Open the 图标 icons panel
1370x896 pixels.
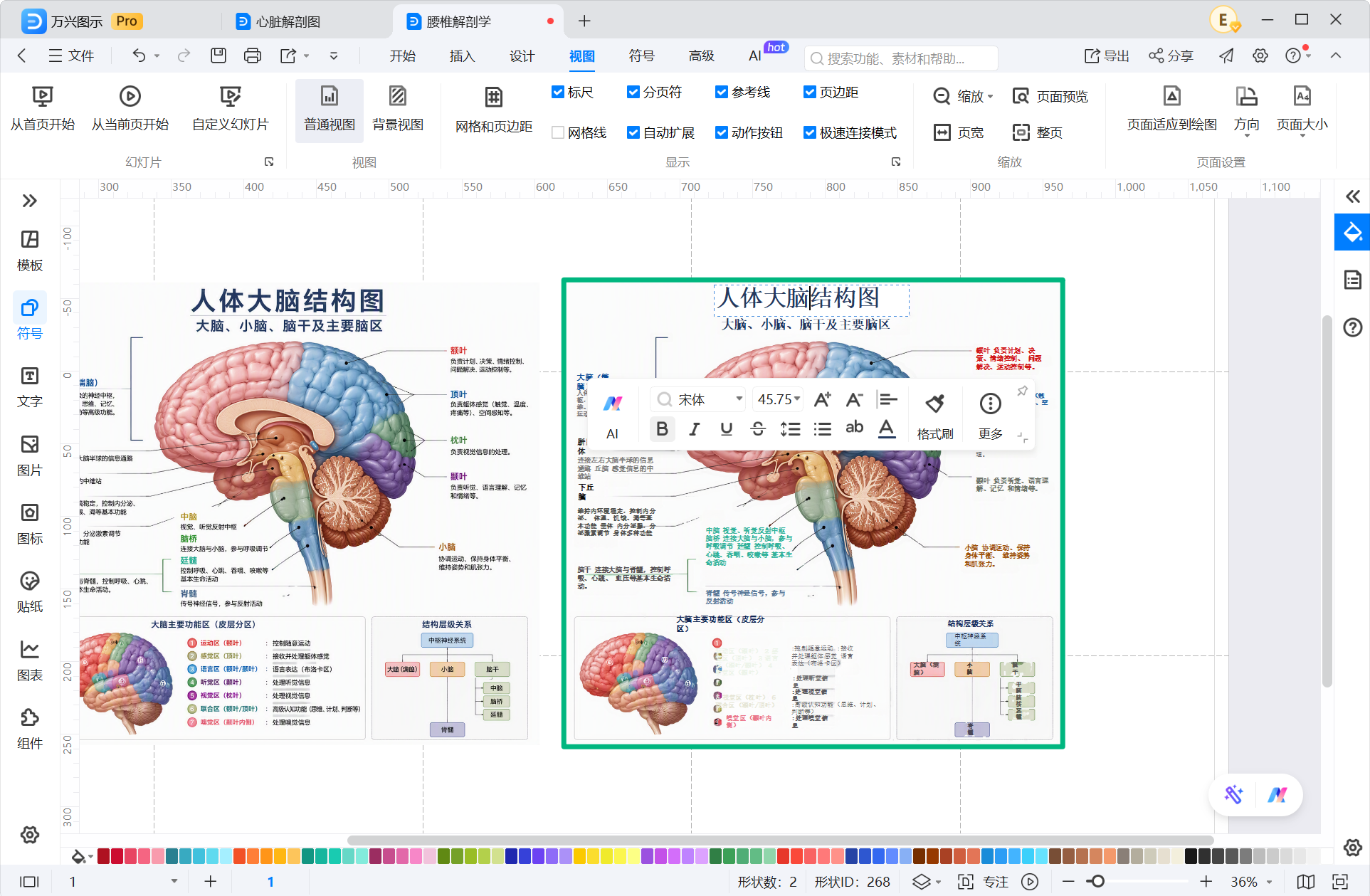point(30,524)
